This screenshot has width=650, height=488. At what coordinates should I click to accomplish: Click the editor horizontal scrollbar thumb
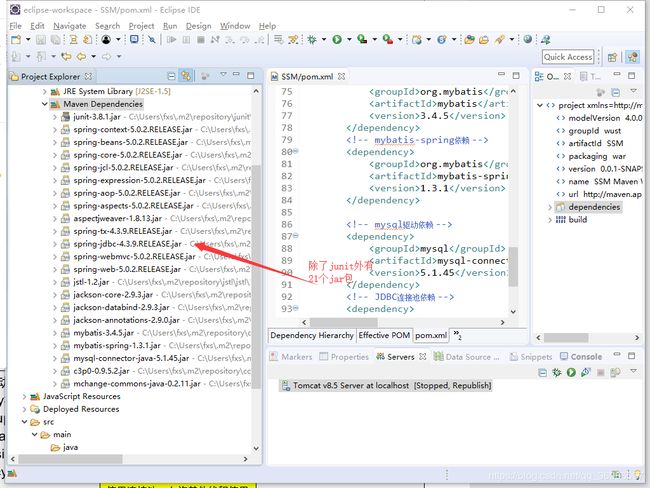[344, 322]
